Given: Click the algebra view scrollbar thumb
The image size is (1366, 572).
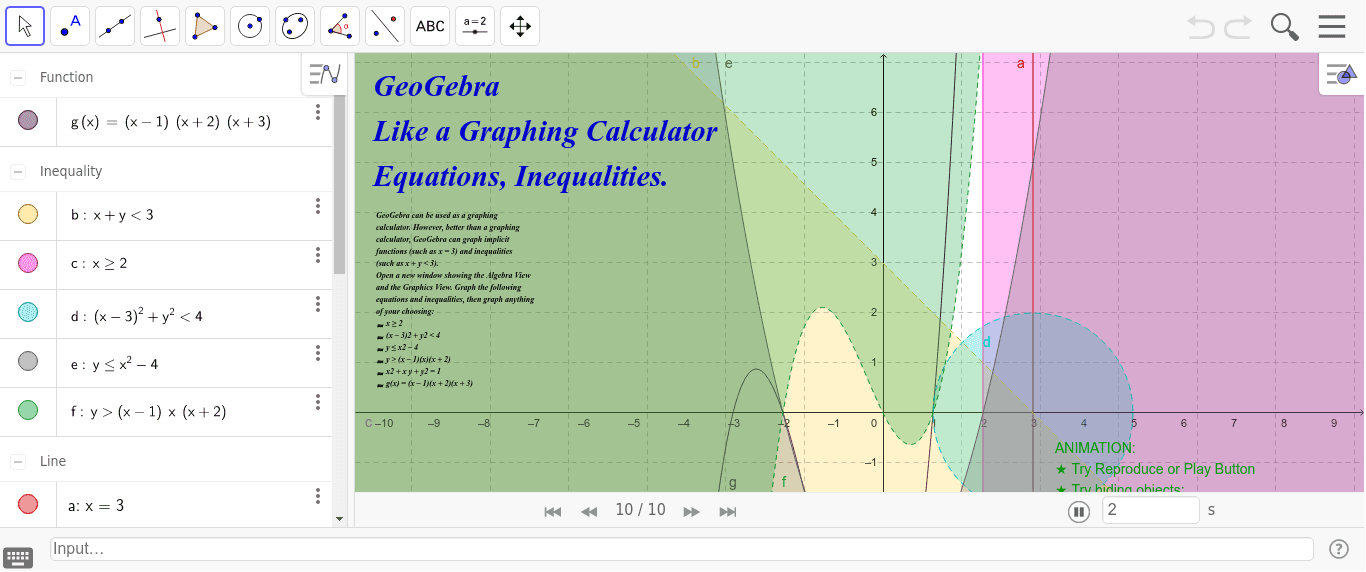Looking at the screenshot, I should [x=339, y=185].
